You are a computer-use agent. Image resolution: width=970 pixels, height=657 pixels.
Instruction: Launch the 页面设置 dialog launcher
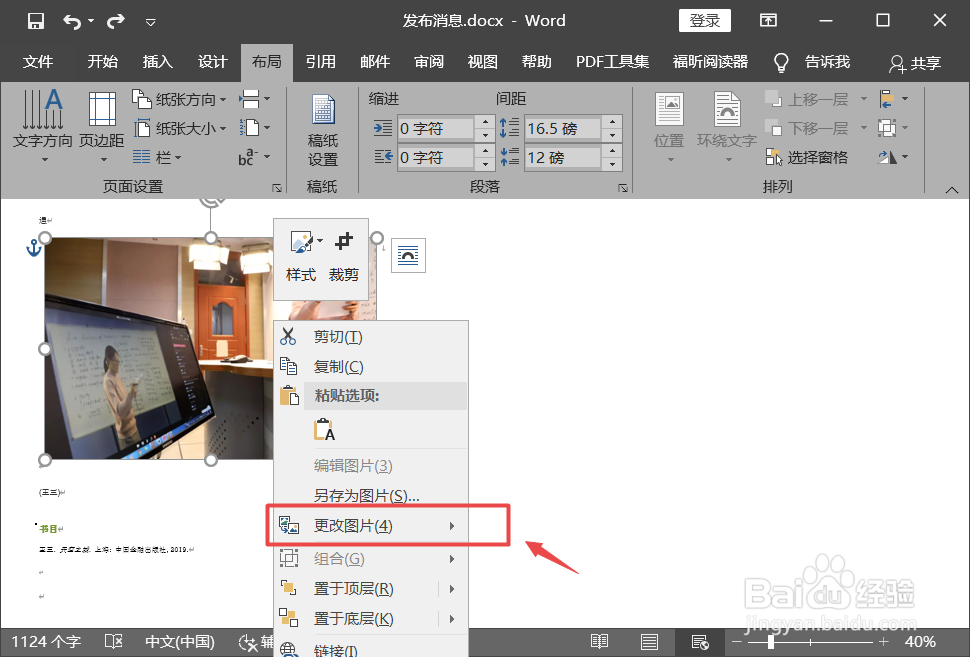pyautogui.click(x=277, y=188)
